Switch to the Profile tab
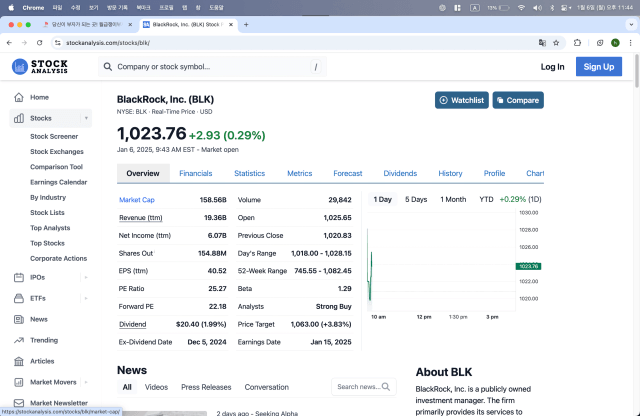 (x=494, y=174)
